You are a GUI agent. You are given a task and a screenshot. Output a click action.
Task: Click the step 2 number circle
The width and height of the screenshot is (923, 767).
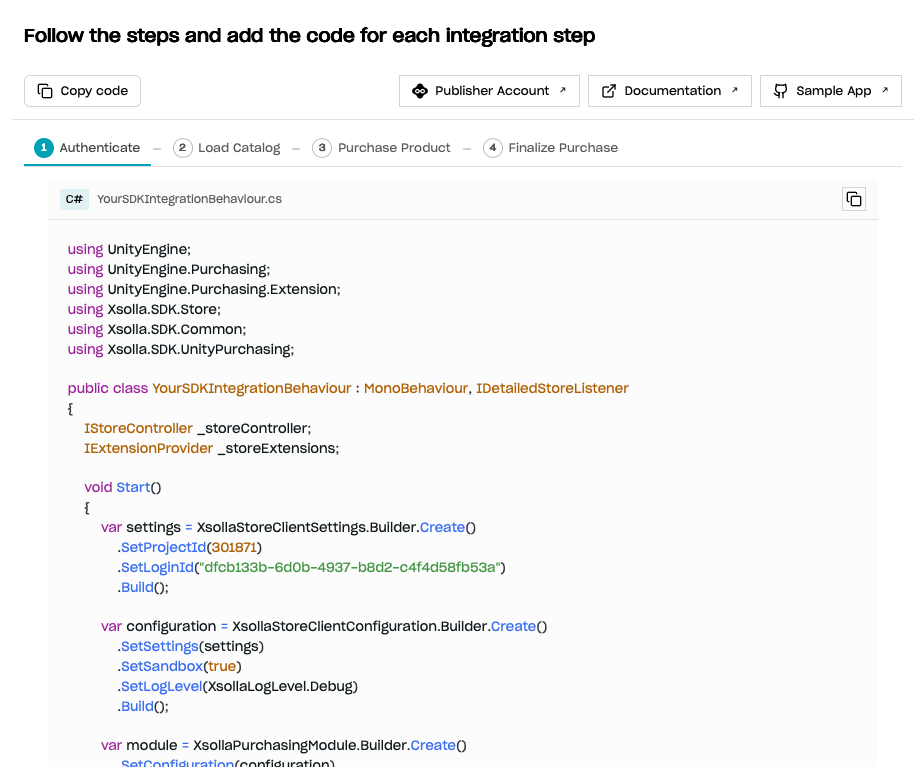(x=182, y=148)
